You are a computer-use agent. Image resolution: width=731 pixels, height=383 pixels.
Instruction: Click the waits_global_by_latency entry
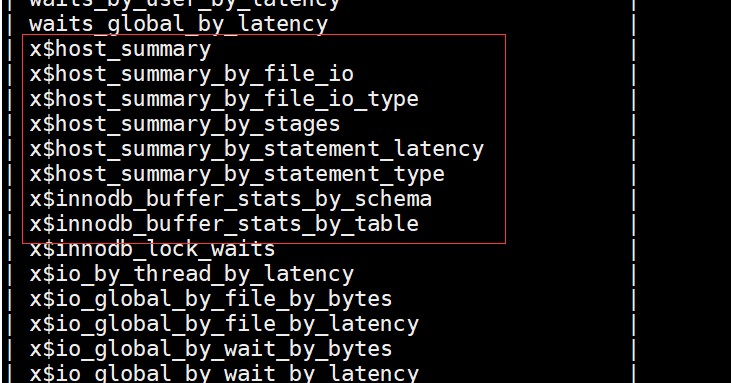point(179,24)
